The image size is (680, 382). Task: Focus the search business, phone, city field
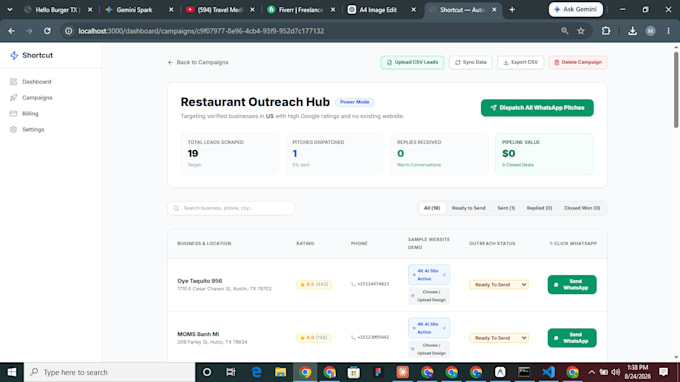(231, 208)
